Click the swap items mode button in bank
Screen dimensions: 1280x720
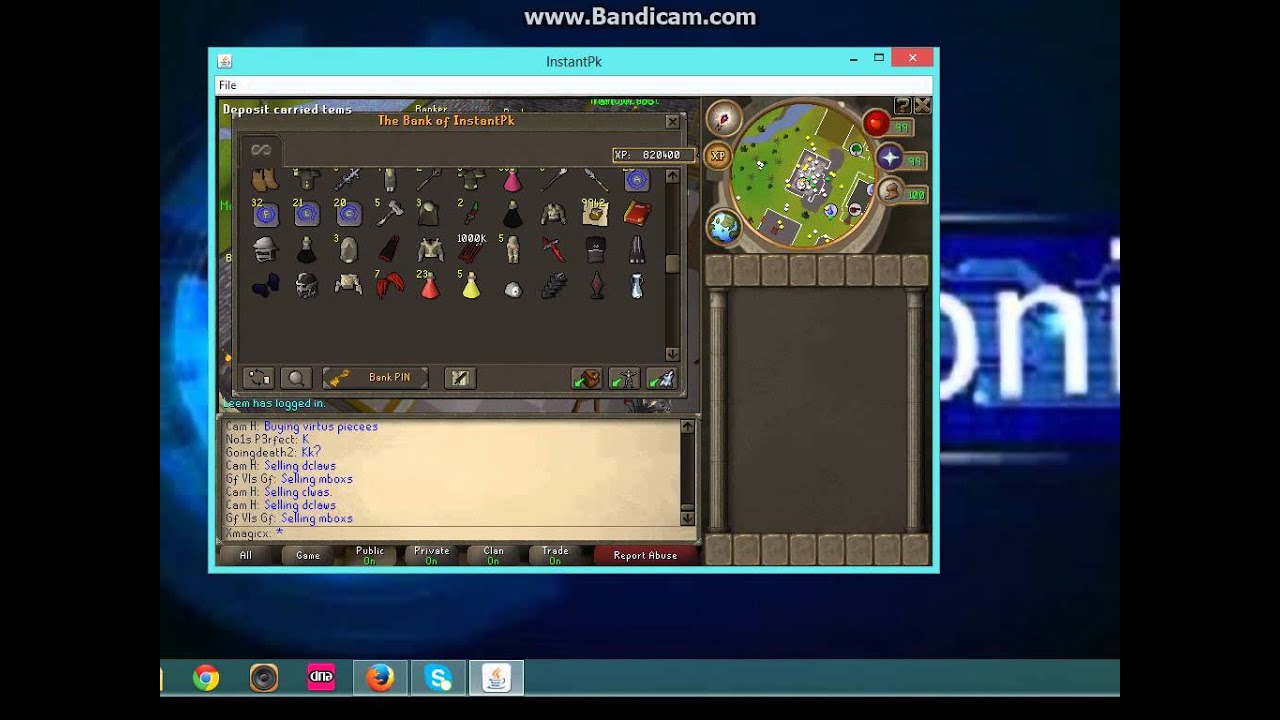tap(259, 378)
